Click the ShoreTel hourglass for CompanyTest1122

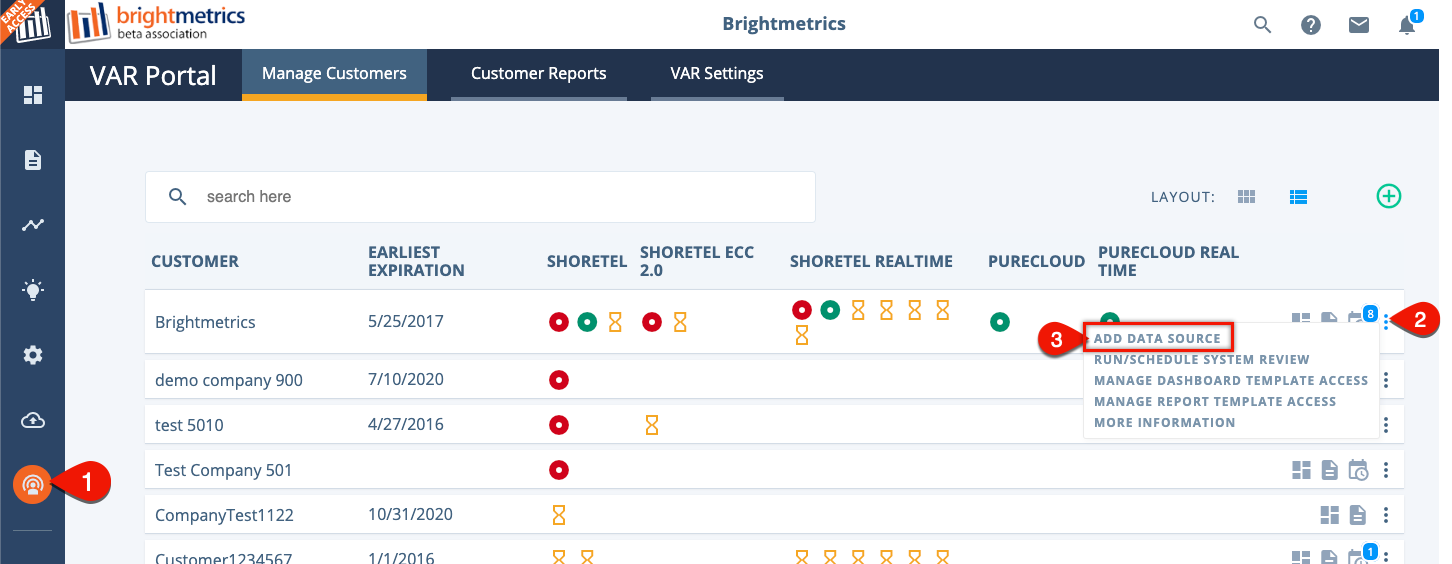point(559,515)
